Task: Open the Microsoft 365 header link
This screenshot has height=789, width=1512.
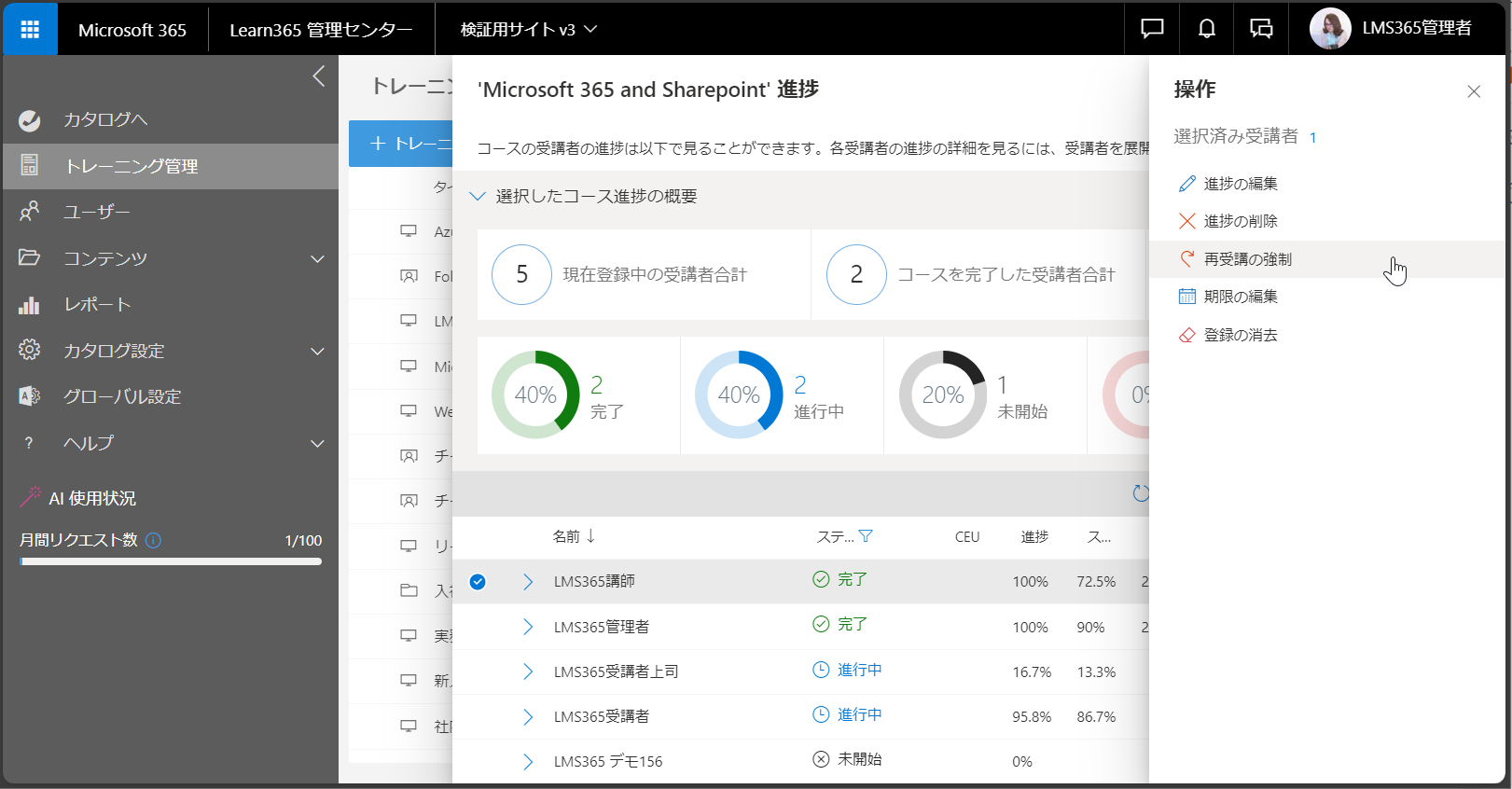Action: [x=132, y=30]
